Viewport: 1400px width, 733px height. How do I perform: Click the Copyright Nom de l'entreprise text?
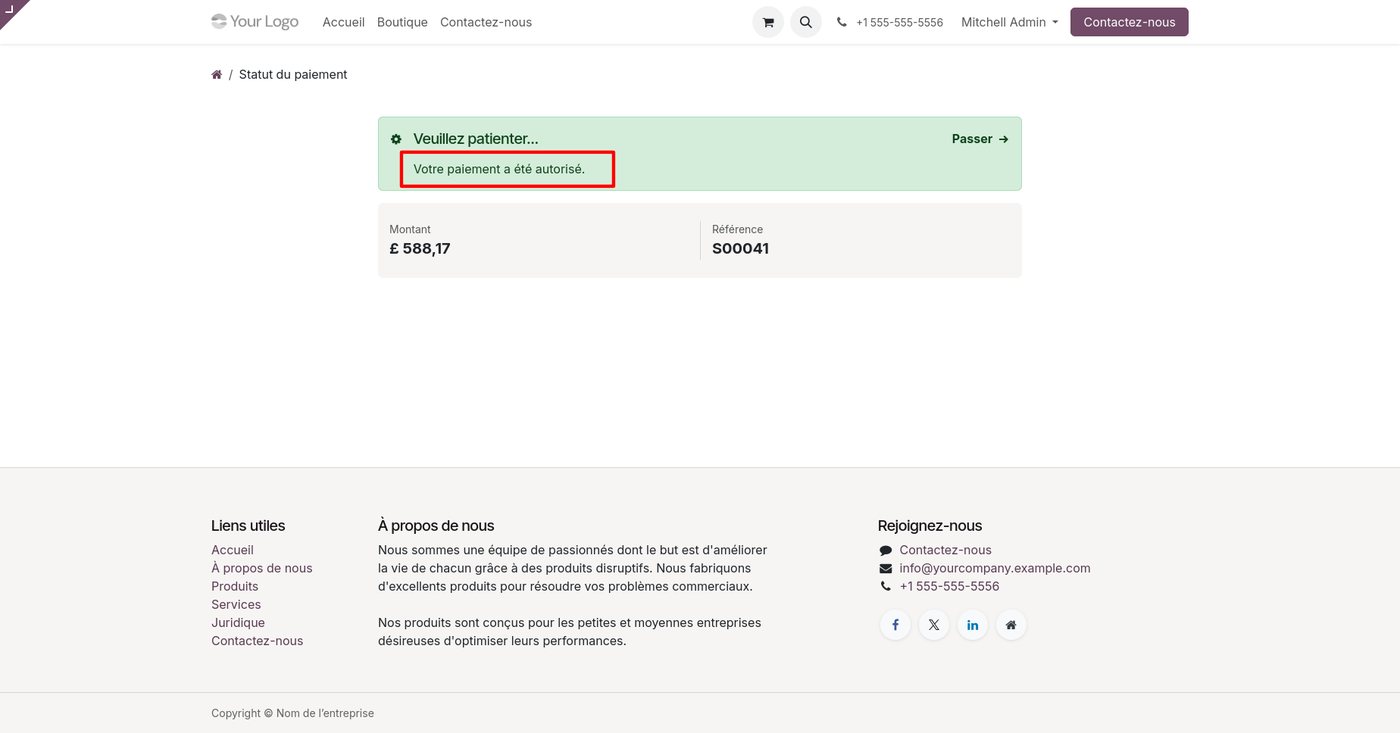[292, 713]
